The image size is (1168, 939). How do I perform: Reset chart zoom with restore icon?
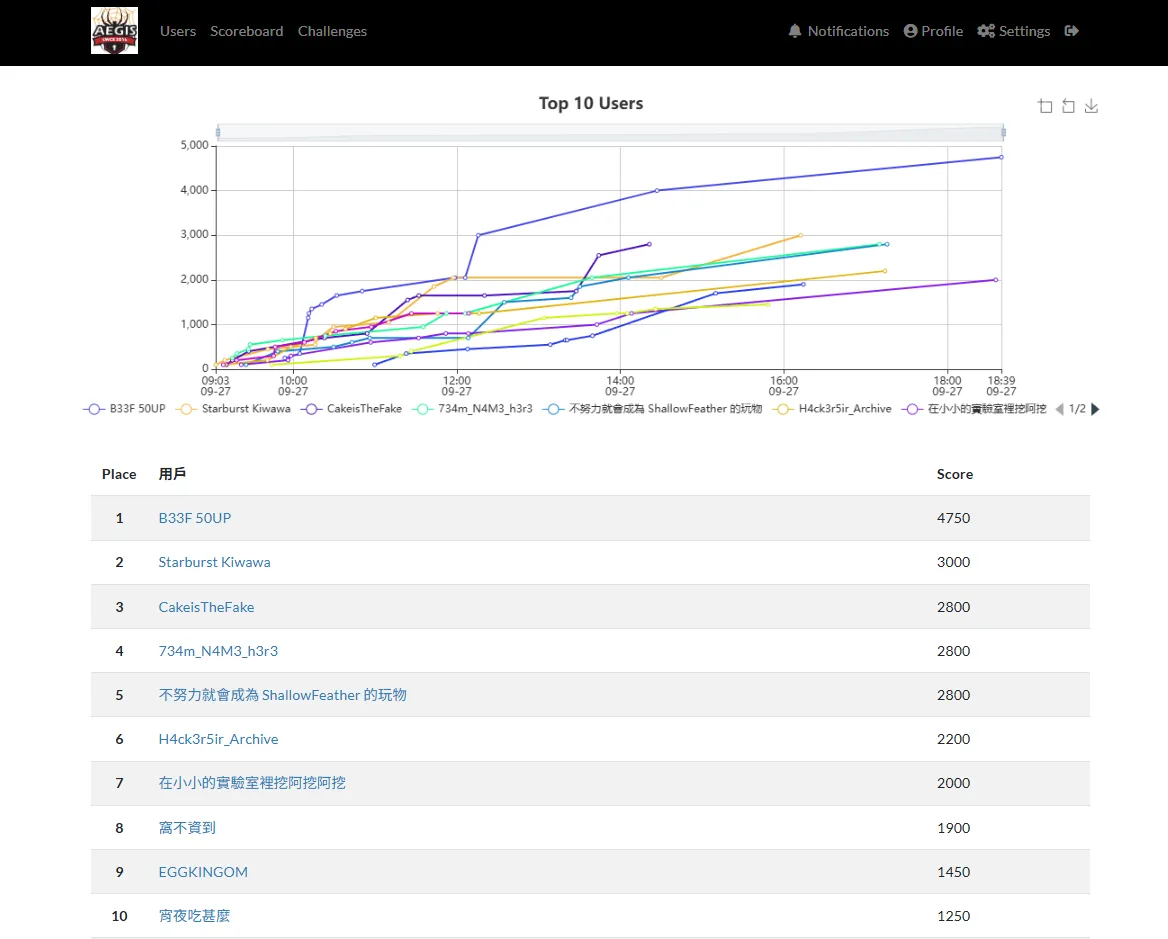[x=1068, y=106]
